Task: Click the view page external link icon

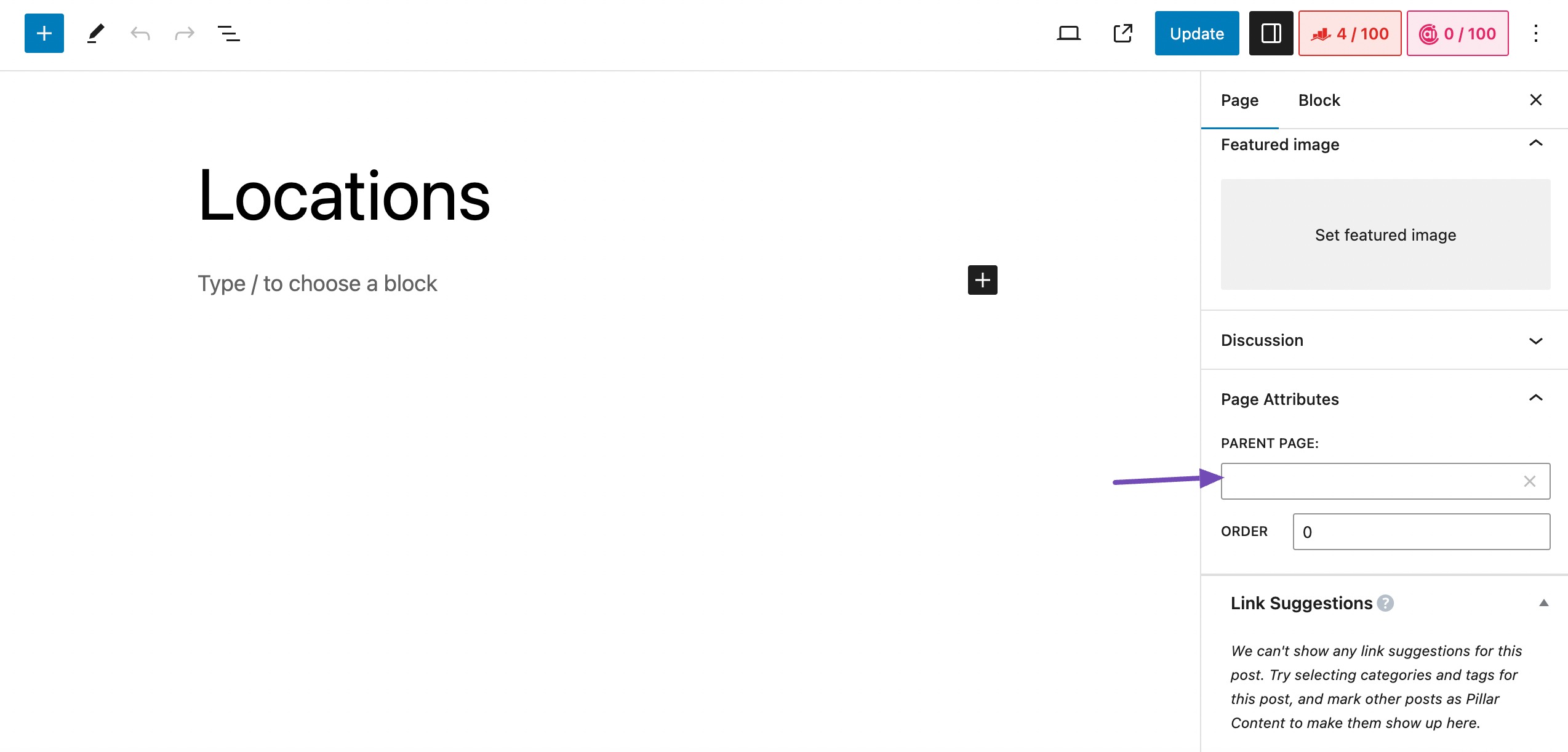Action: pyautogui.click(x=1122, y=33)
